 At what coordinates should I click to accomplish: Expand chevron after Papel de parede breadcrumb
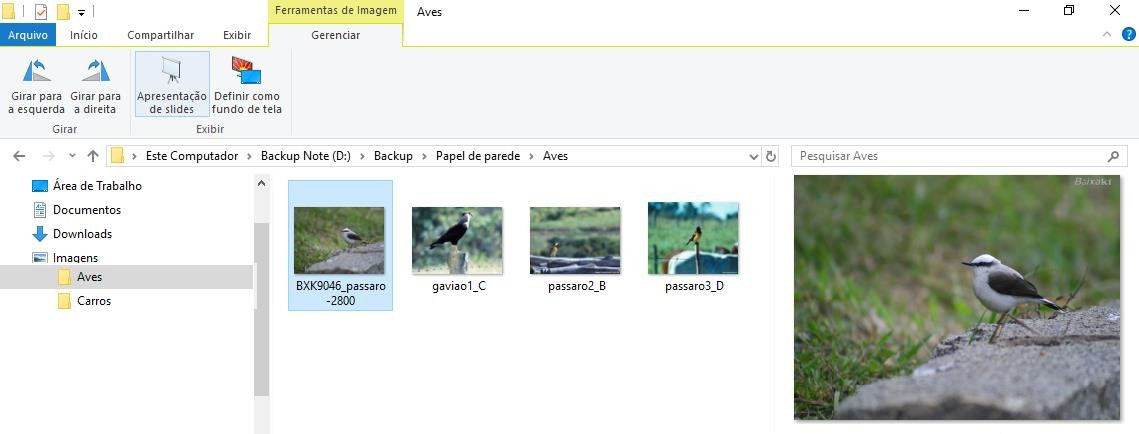point(532,156)
